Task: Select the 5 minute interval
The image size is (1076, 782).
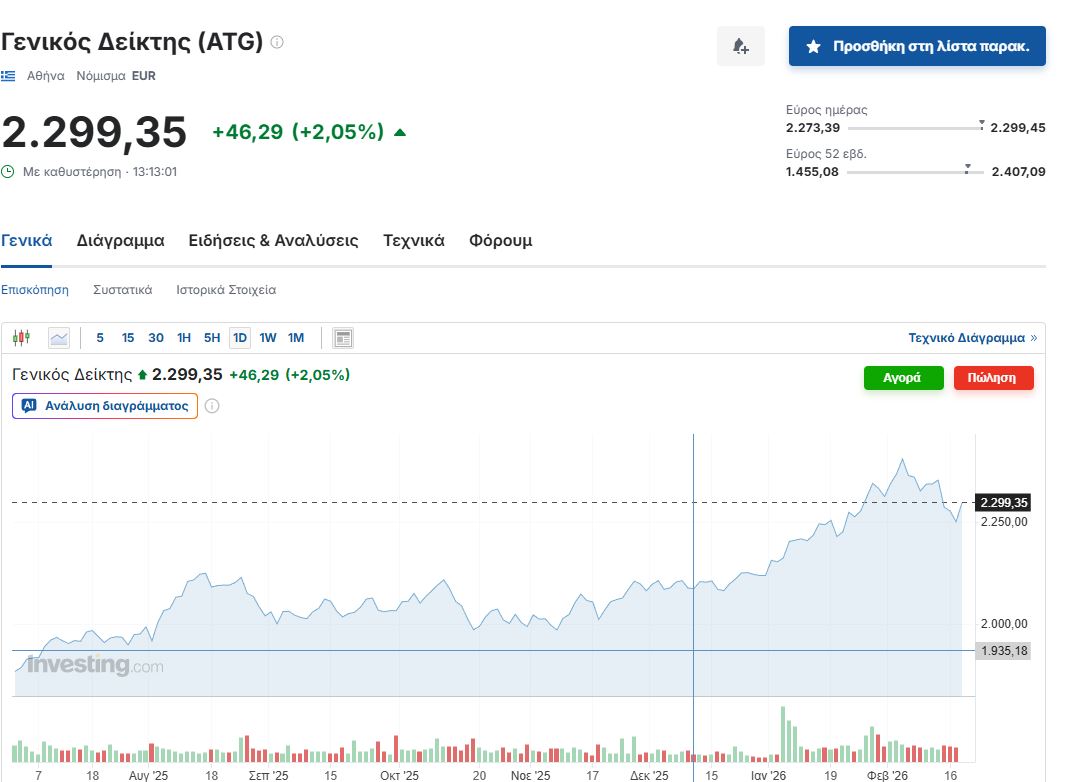Action: click(100, 338)
